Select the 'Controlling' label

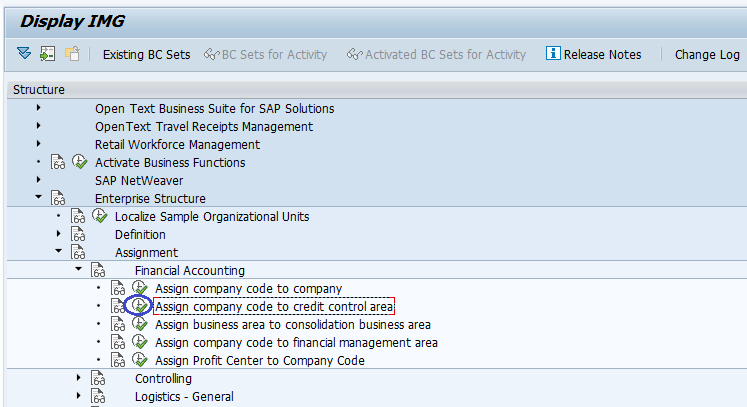(x=163, y=379)
